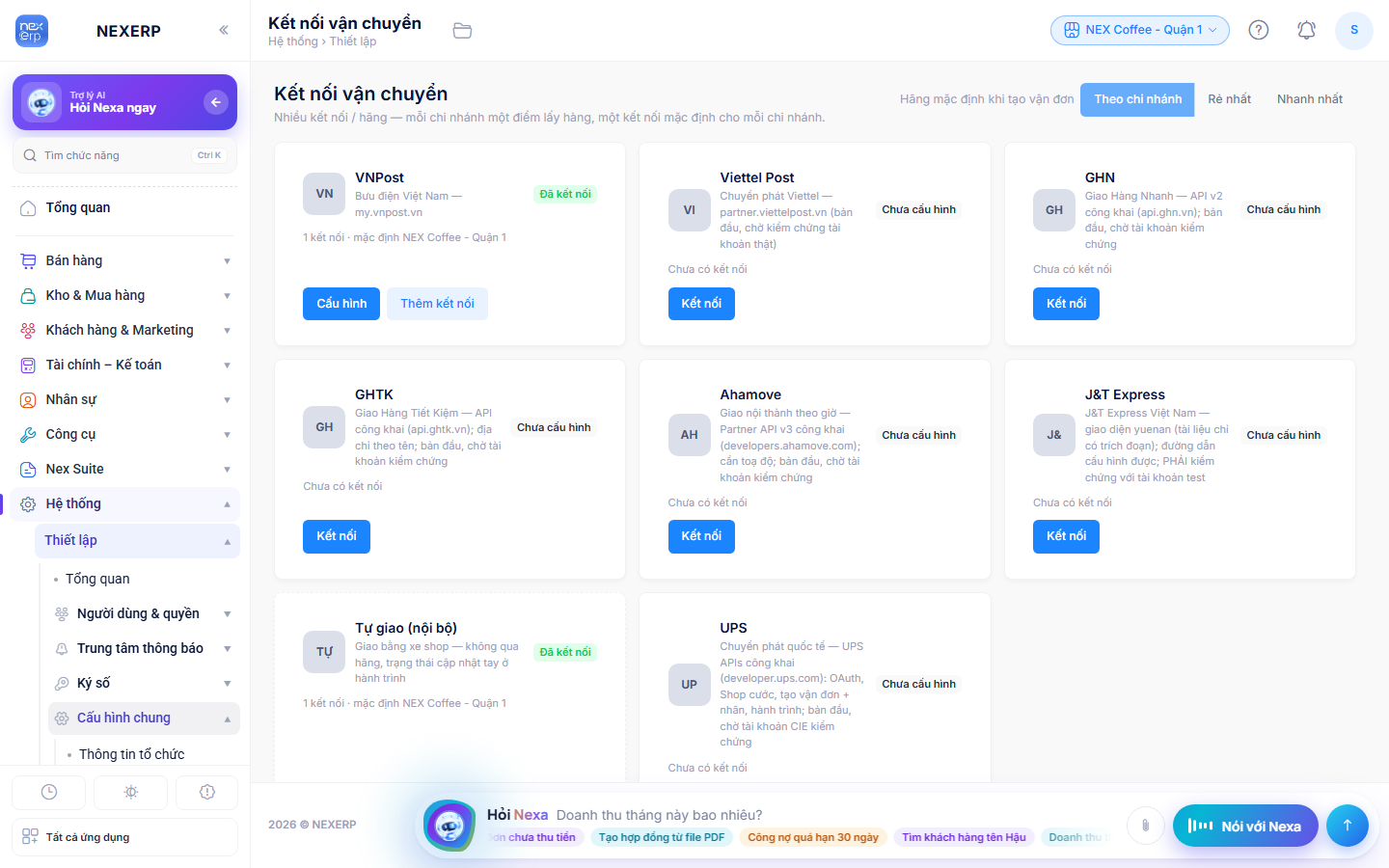This screenshot has height=868, width=1389.
Task: Open Thông tin tổ chức item
Action: pos(131,754)
